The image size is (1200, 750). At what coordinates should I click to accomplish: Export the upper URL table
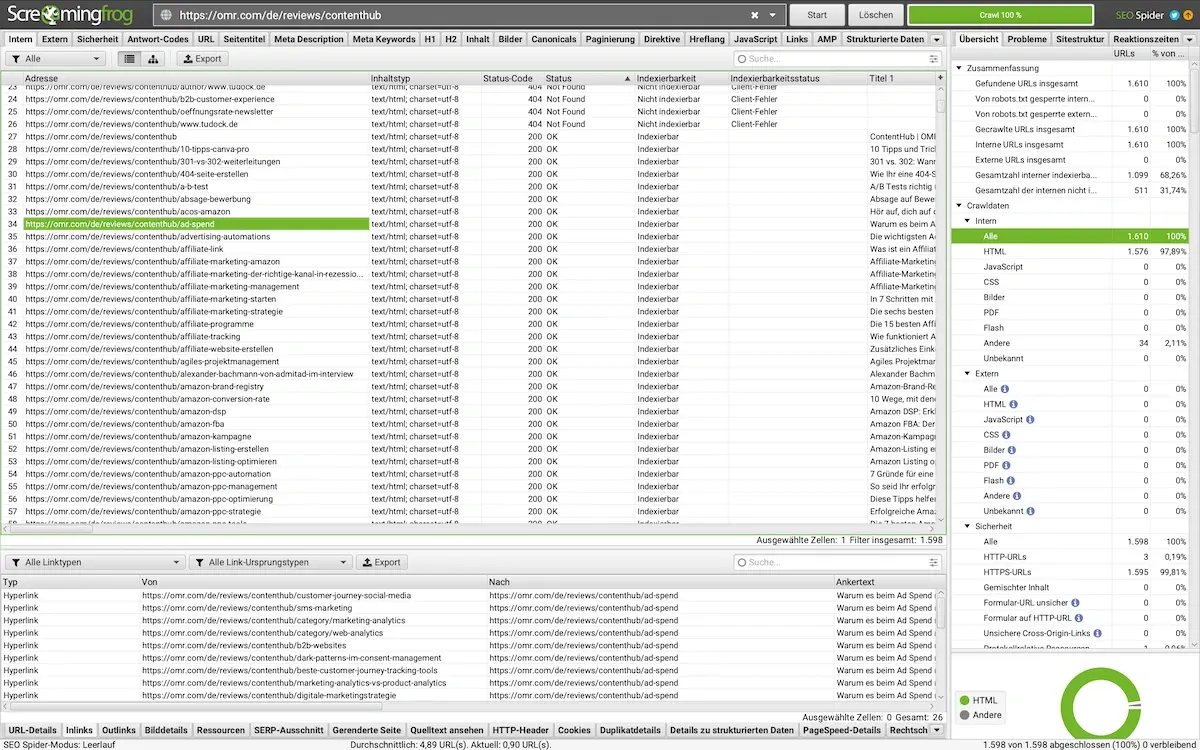coord(201,59)
